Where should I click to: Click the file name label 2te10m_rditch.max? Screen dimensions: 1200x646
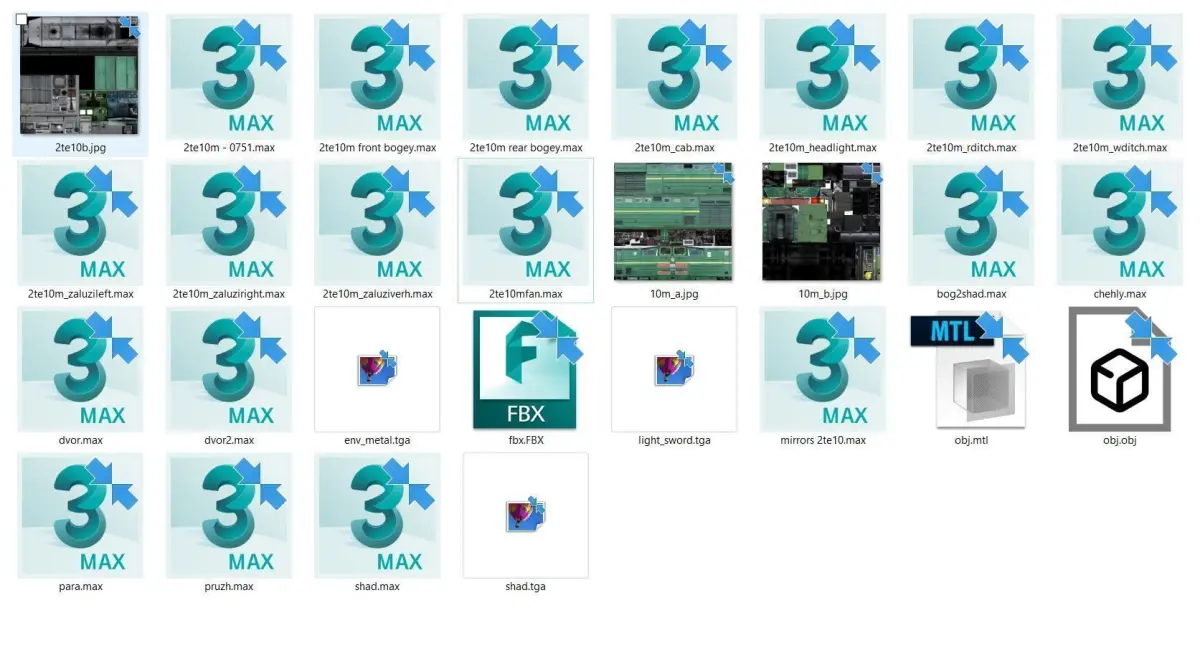[971, 148]
